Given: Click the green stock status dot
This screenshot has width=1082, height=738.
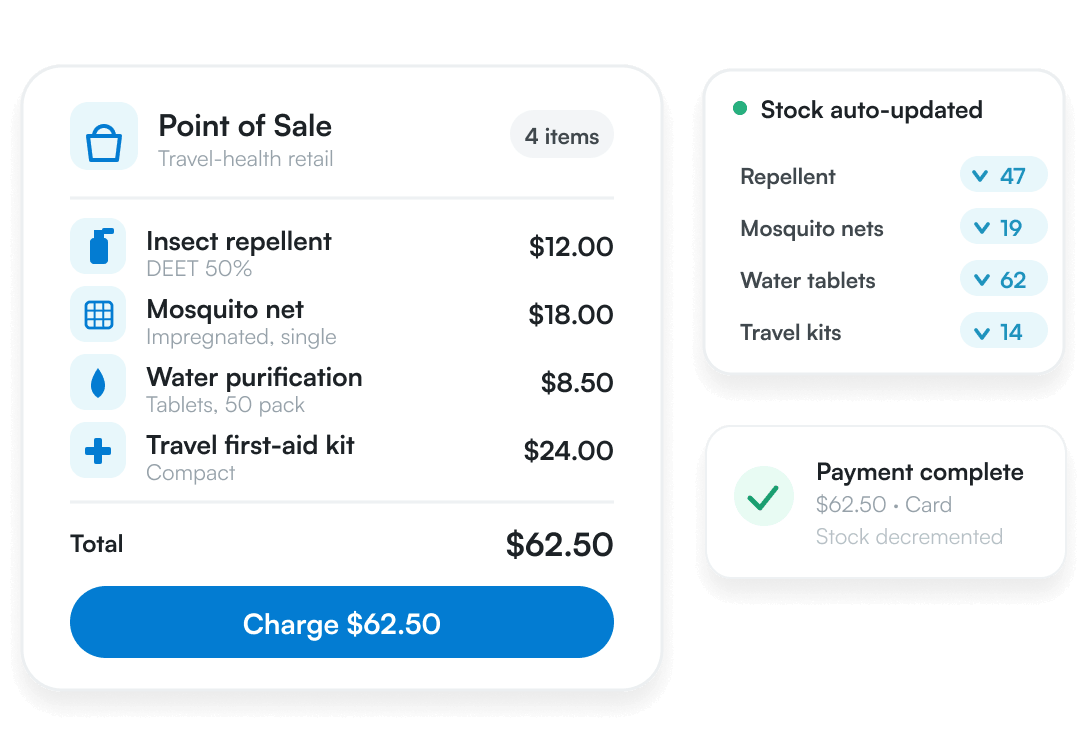Looking at the screenshot, I should pos(740,108).
